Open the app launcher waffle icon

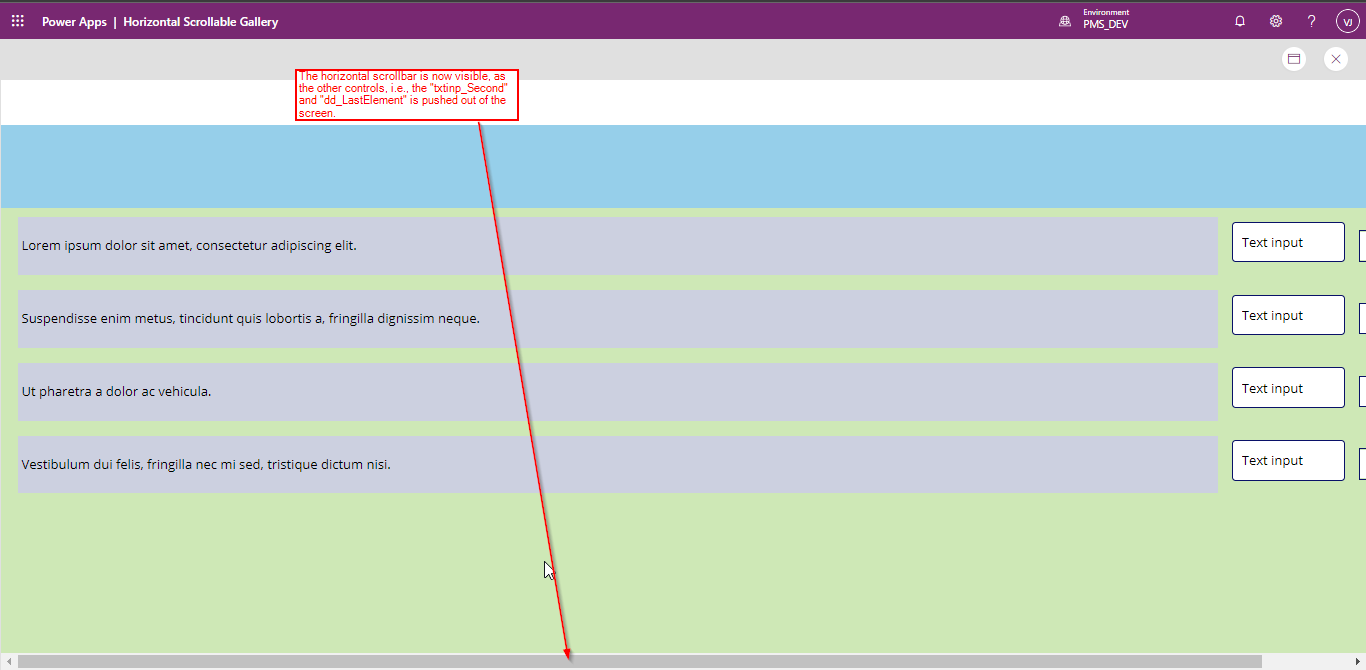18,21
